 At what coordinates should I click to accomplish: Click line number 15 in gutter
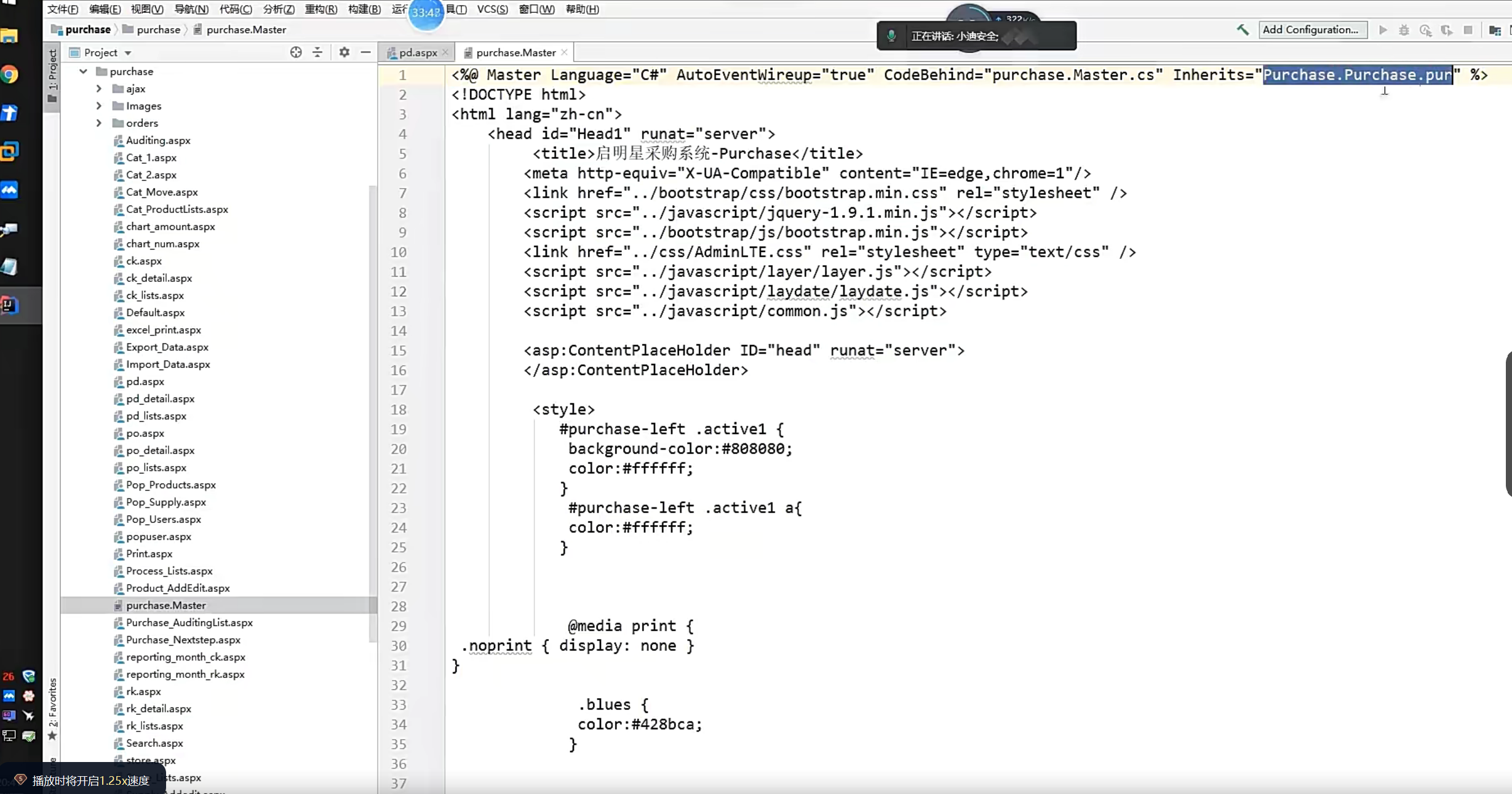click(x=399, y=351)
